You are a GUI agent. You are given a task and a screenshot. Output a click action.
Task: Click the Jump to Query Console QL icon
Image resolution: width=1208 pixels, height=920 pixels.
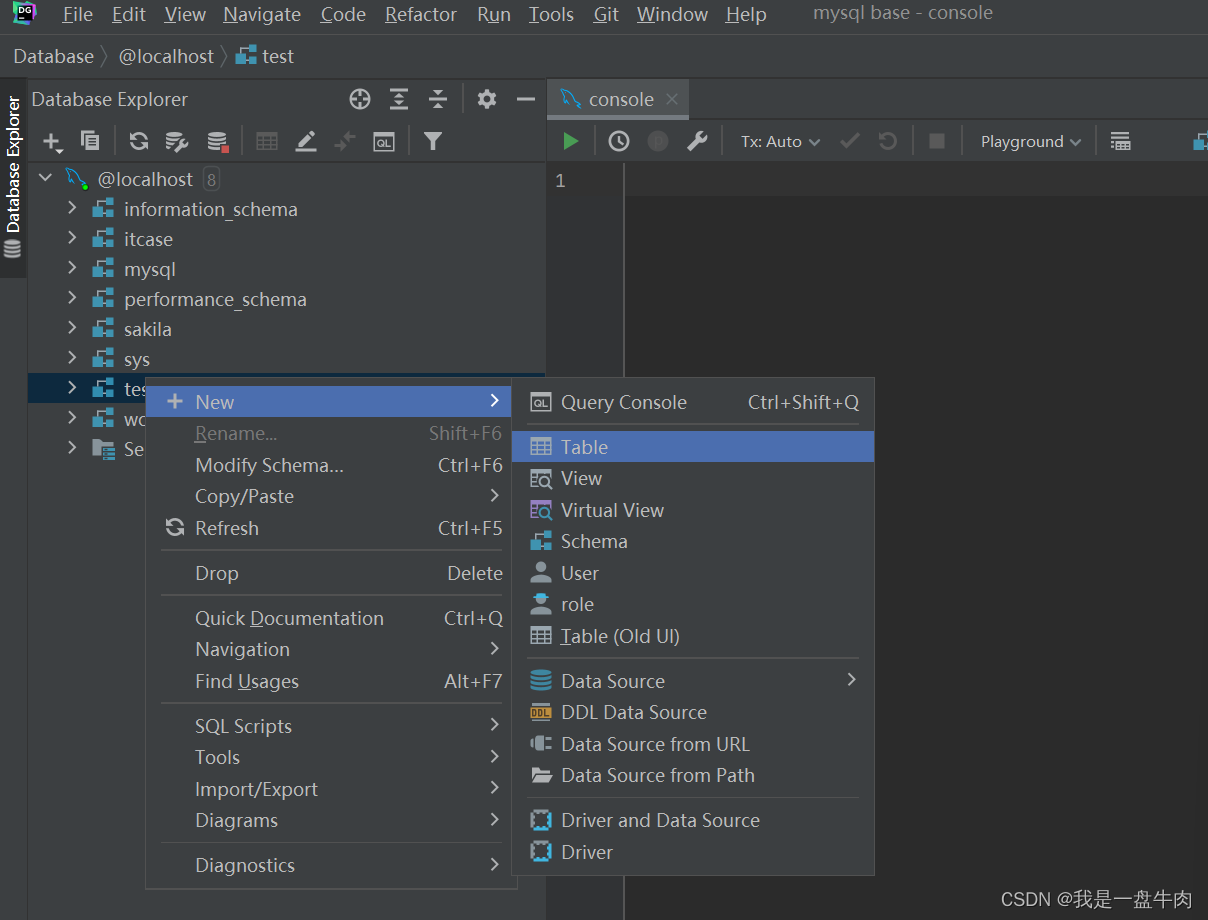pyautogui.click(x=384, y=142)
